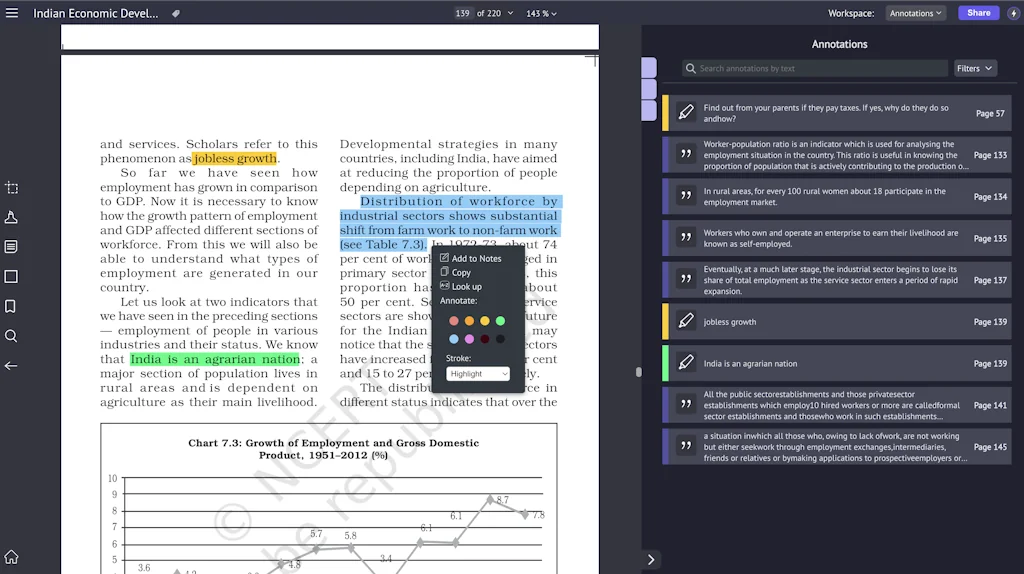
Task: Focus the Search annotations by text field
Action: (x=815, y=69)
